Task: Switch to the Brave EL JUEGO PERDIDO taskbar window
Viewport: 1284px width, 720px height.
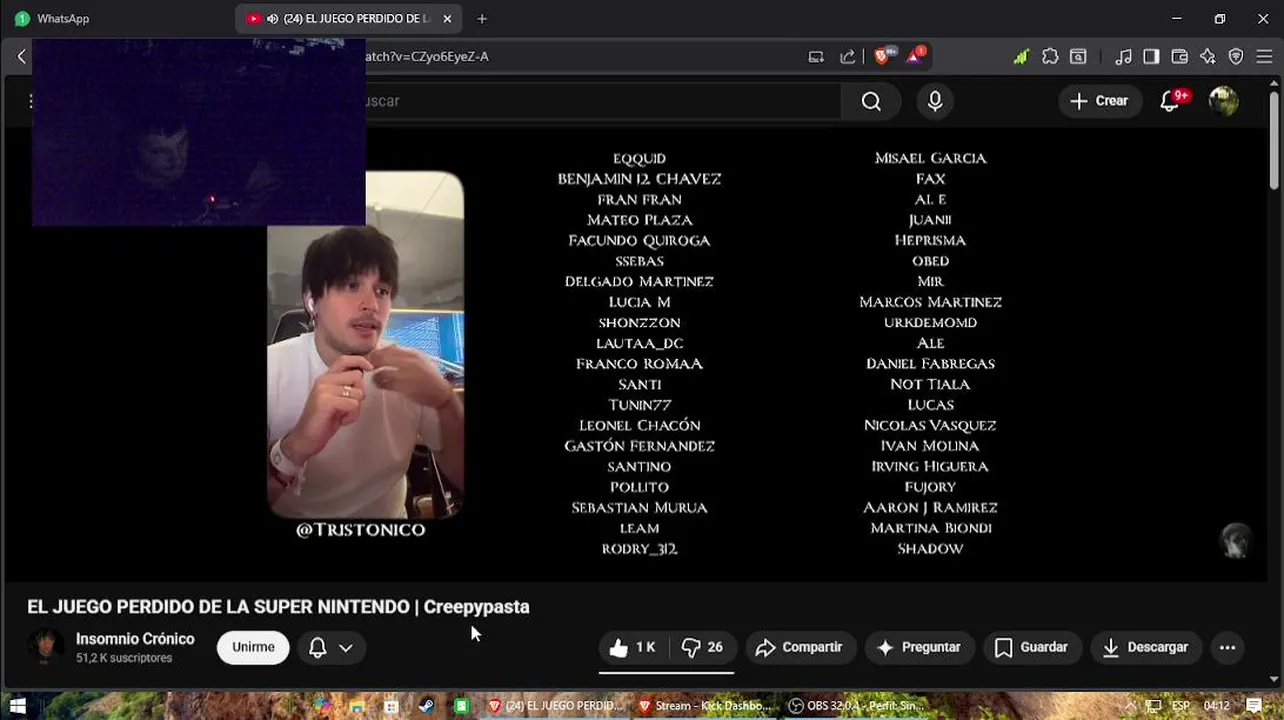Action: click(x=555, y=706)
